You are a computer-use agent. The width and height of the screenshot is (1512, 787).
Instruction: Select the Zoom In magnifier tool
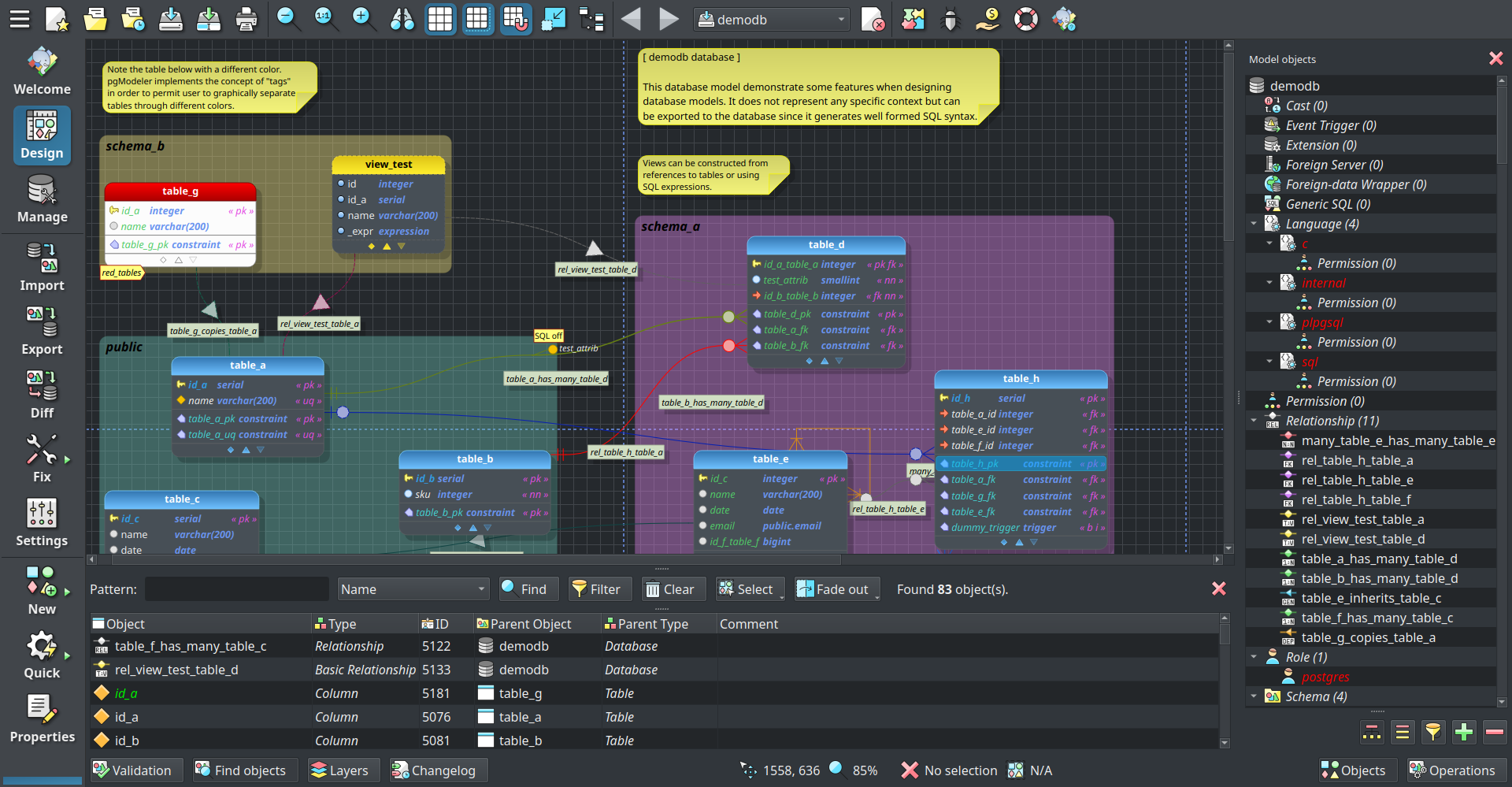364,19
